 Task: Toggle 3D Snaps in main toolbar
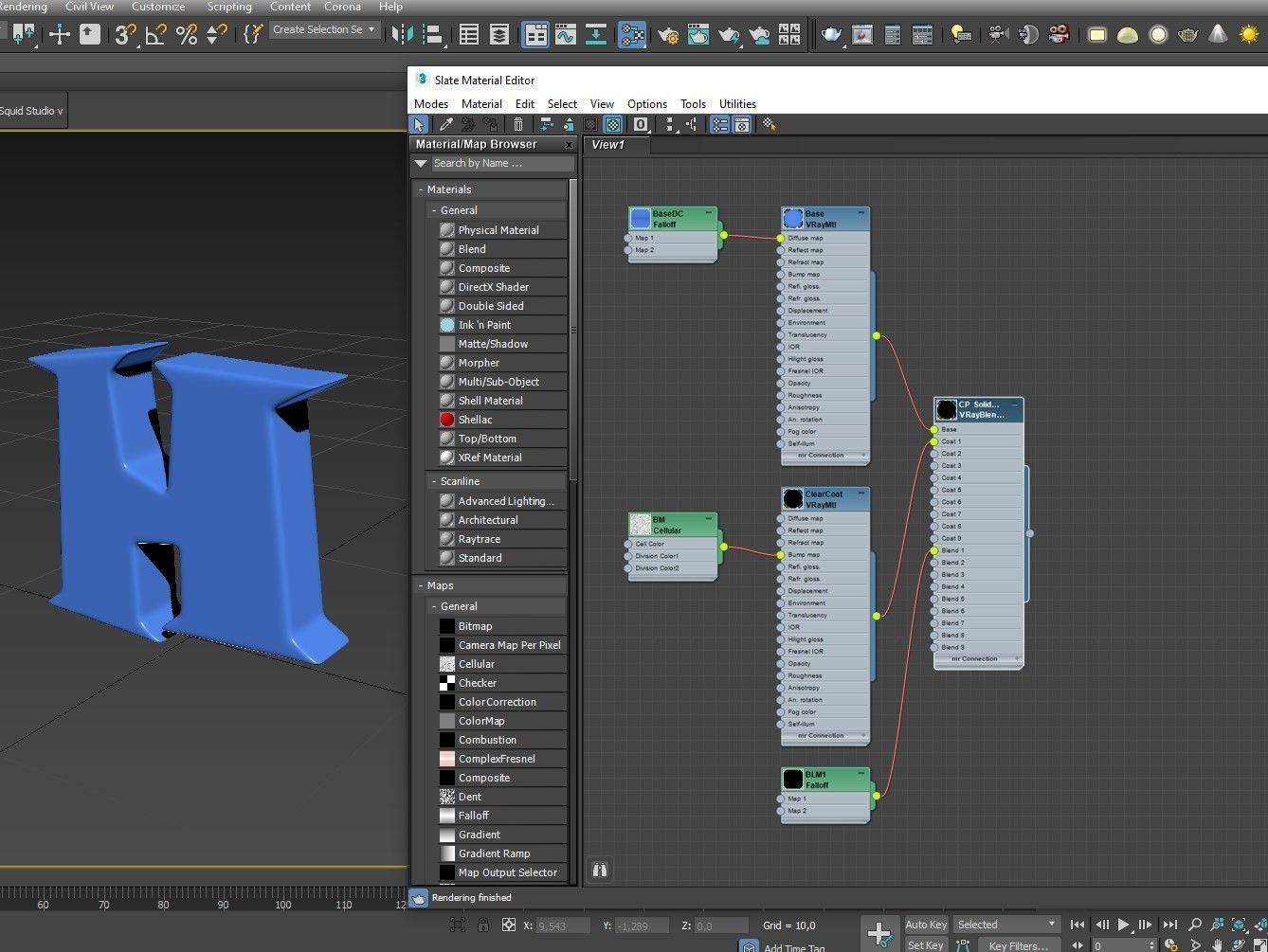(123, 35)
